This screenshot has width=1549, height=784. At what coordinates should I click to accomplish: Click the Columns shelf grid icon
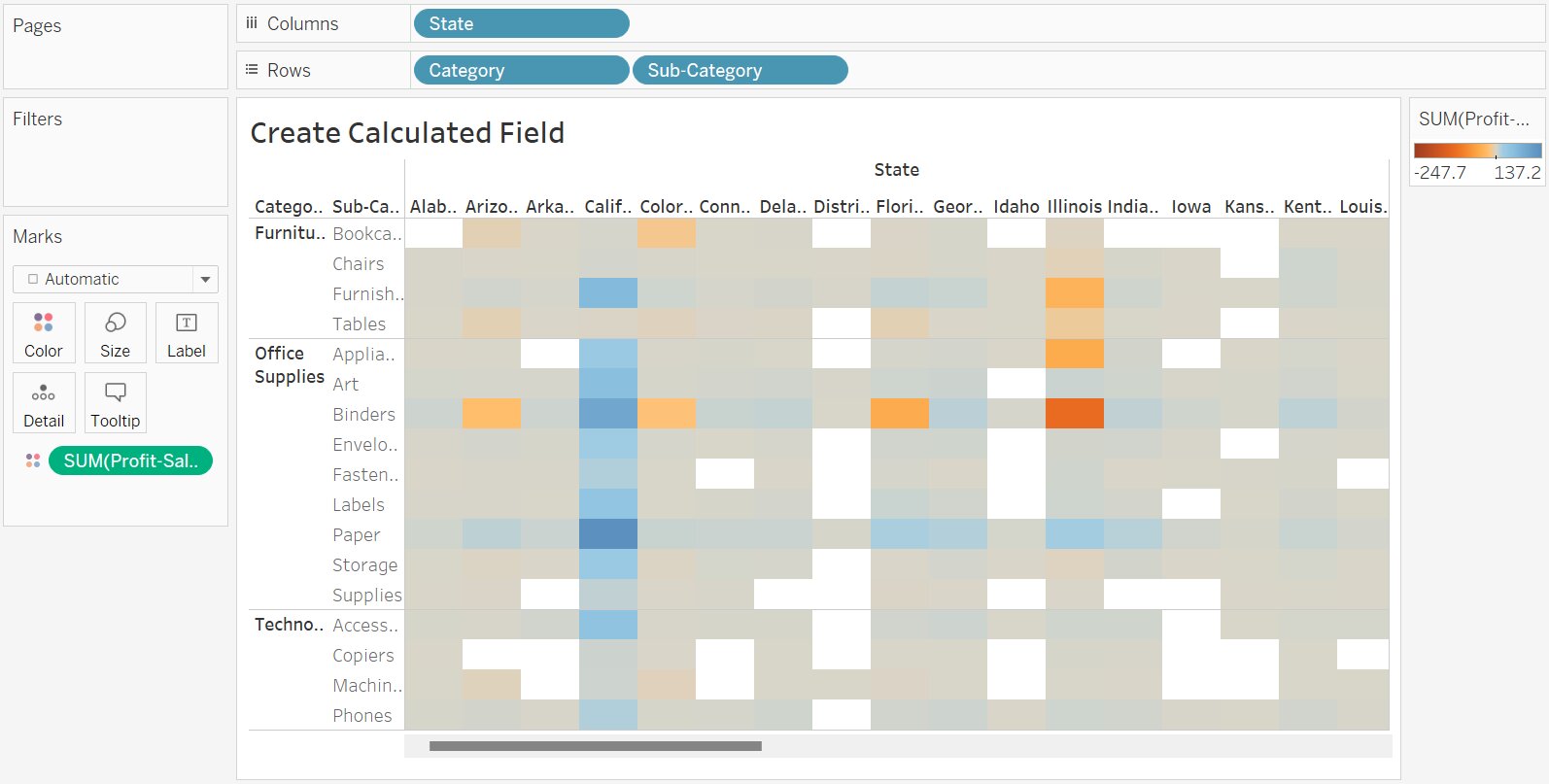coord(251,22)
